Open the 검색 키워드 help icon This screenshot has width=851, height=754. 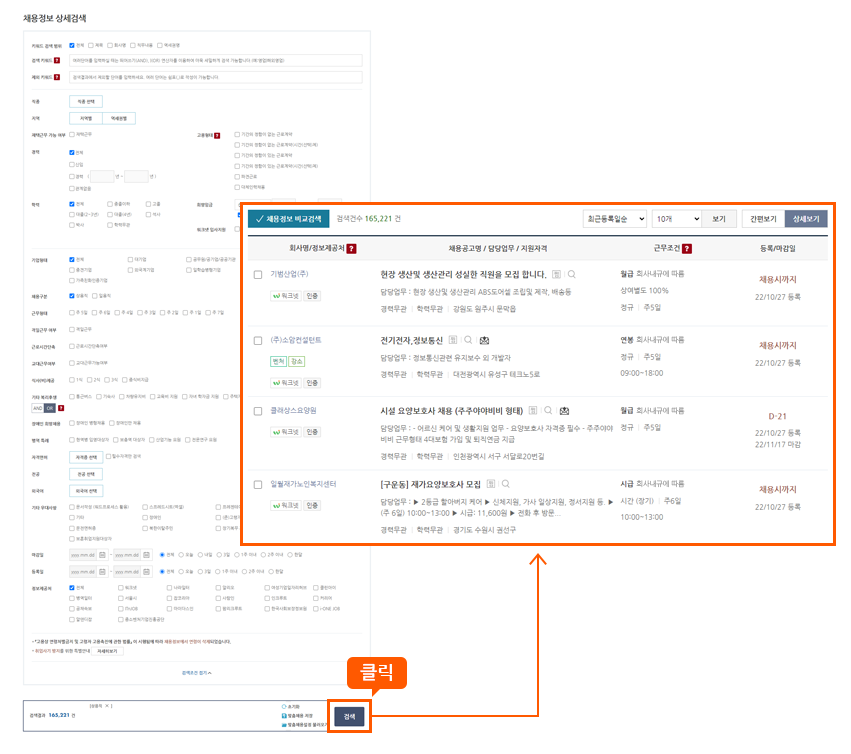(x=57, y=61)
